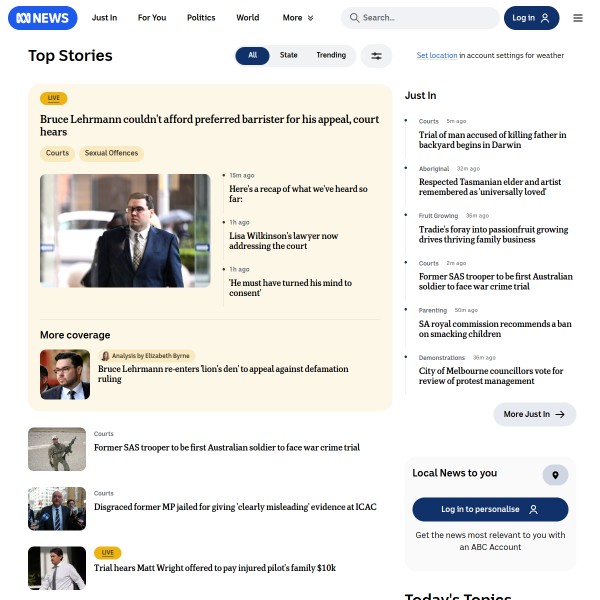
Task: Click the location pin icon in Local News
Action: [555, 475]
